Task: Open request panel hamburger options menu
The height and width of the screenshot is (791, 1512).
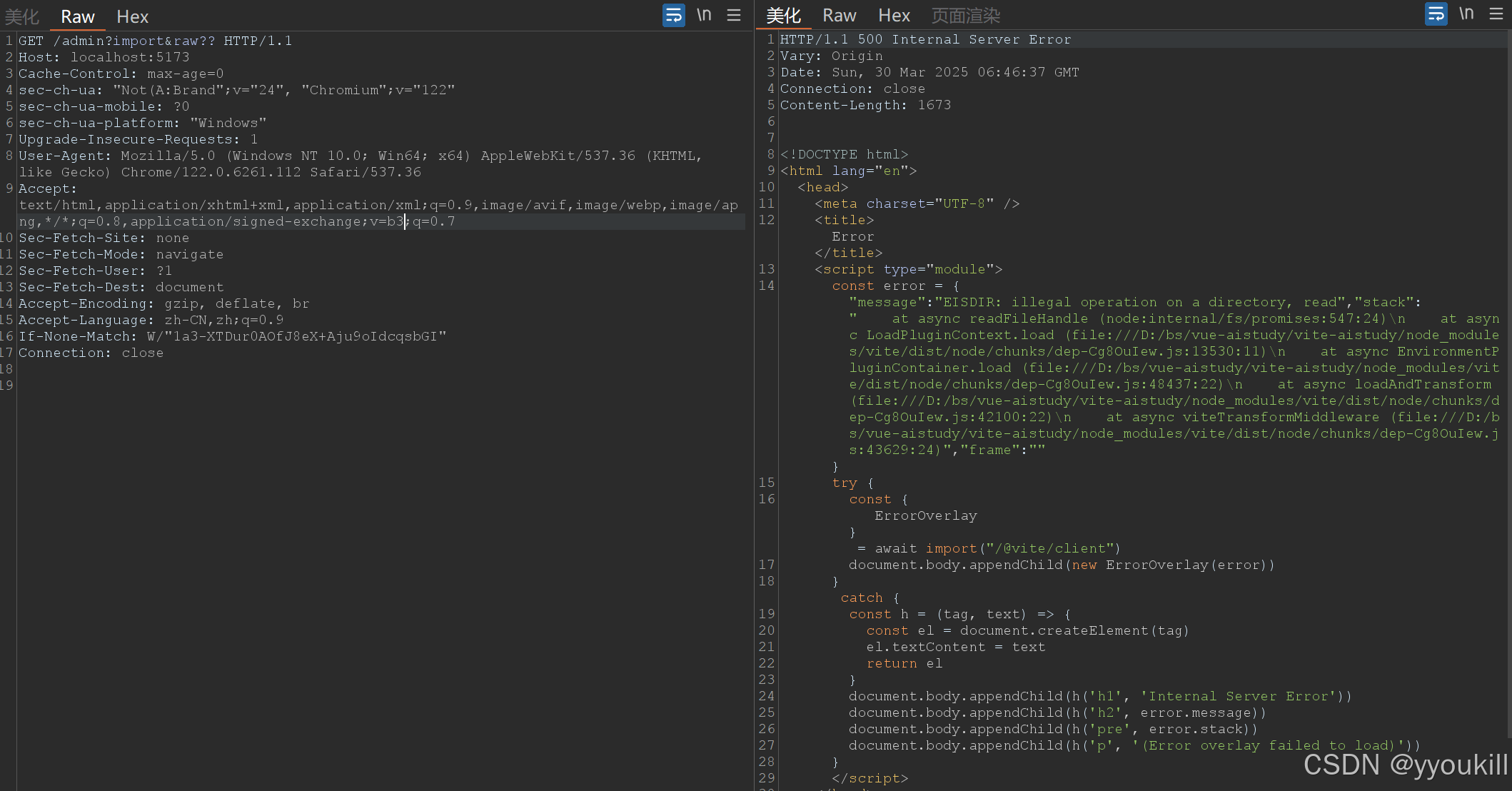Action: 734,15
